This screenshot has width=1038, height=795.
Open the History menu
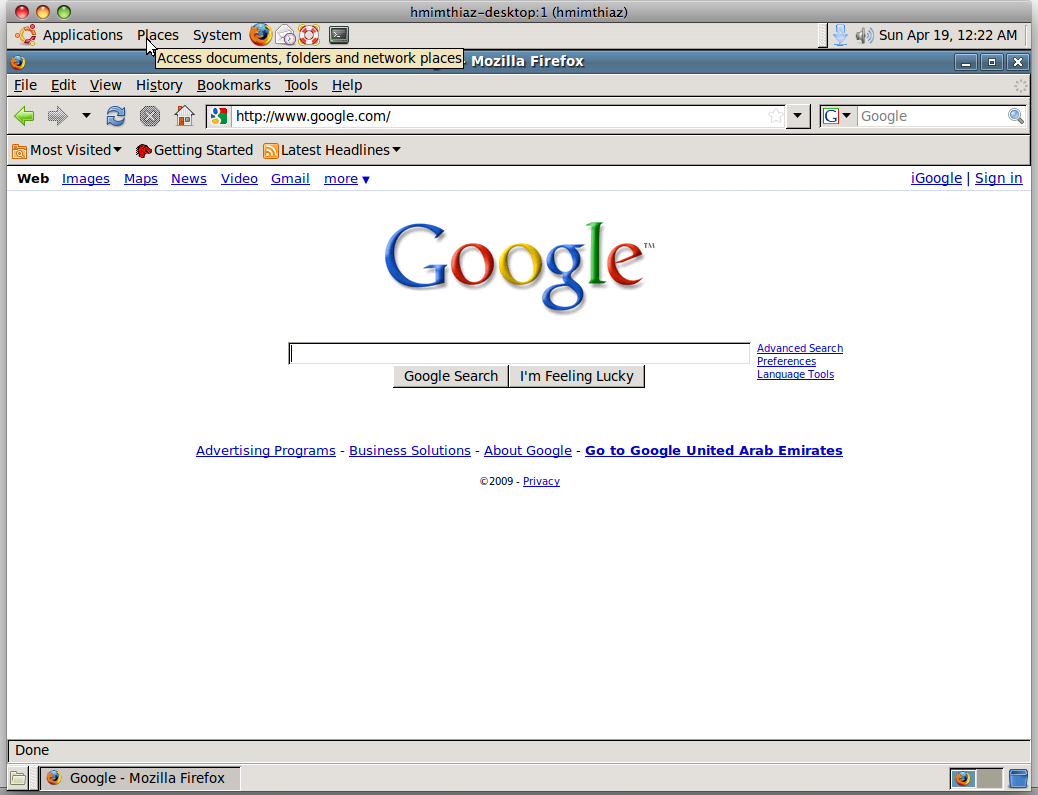(x=159, y=85)
